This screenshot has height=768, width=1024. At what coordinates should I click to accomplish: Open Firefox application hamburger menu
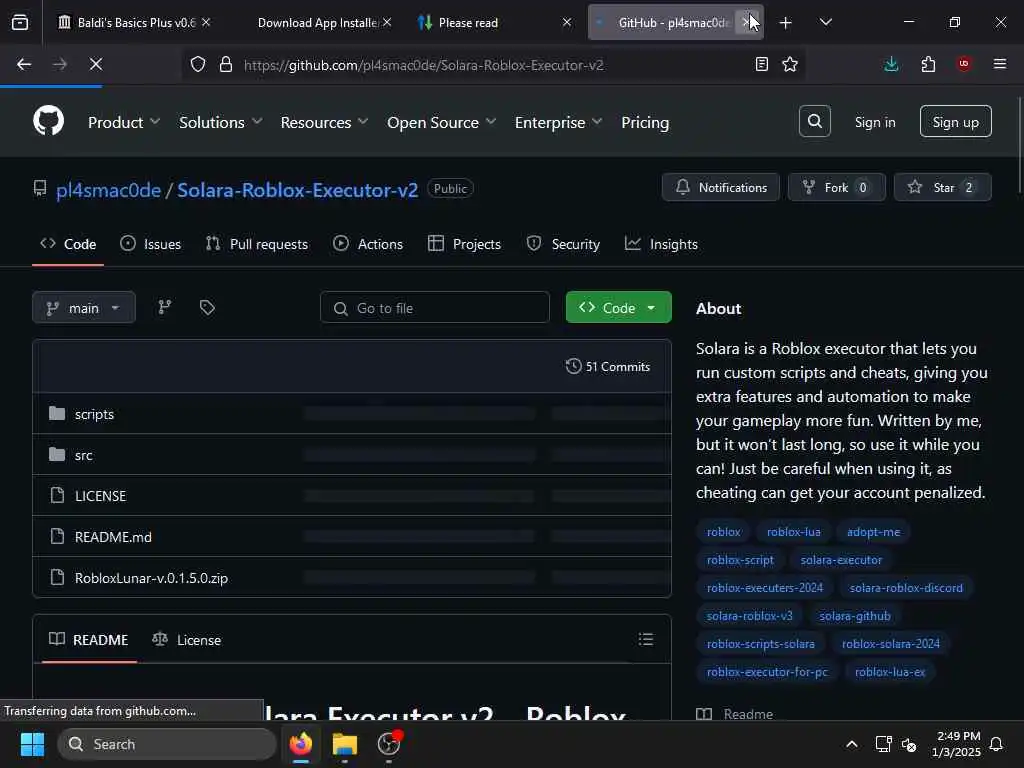point(1000,64)
